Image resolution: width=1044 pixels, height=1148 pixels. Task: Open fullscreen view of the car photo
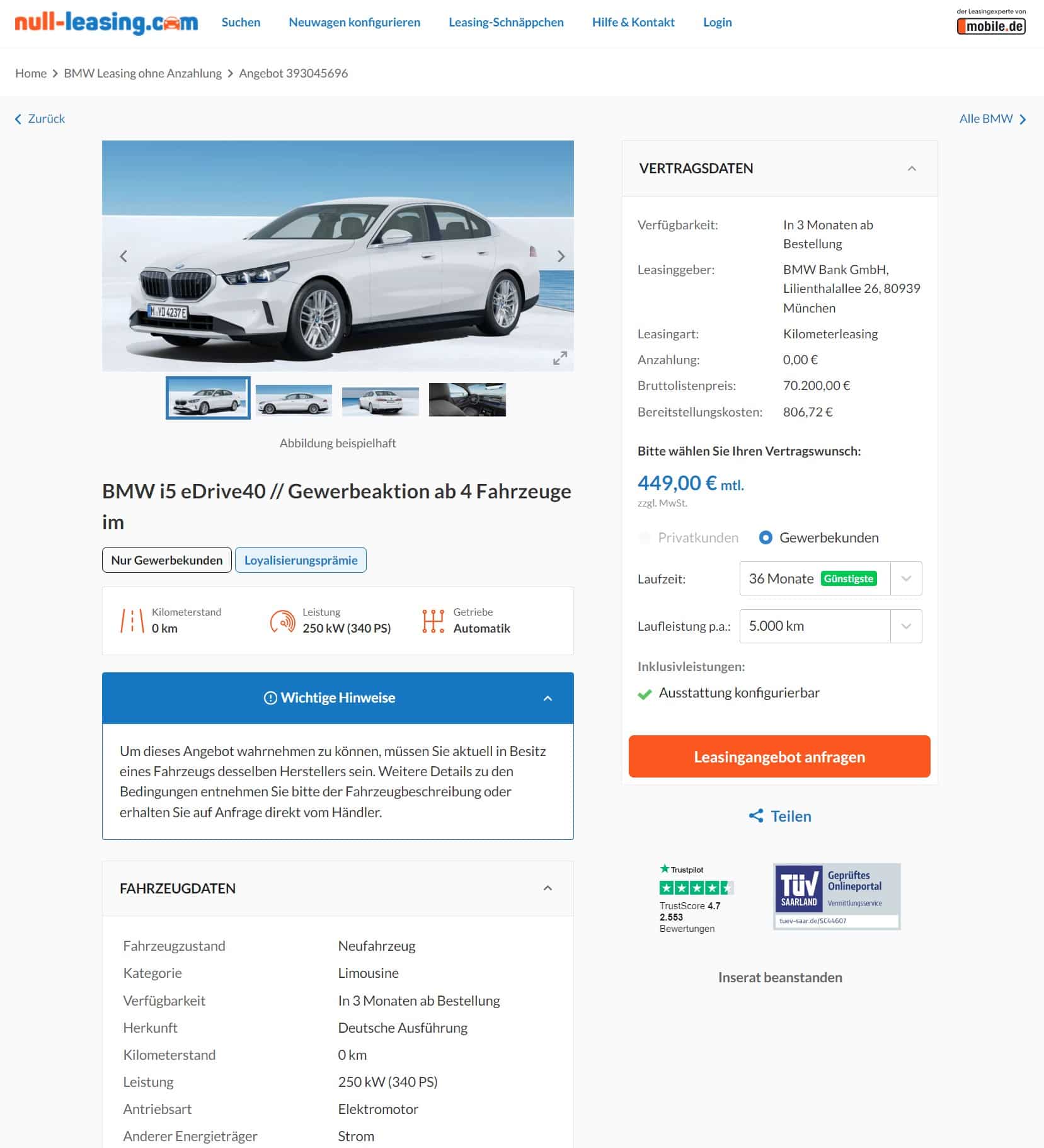[560, 358]
